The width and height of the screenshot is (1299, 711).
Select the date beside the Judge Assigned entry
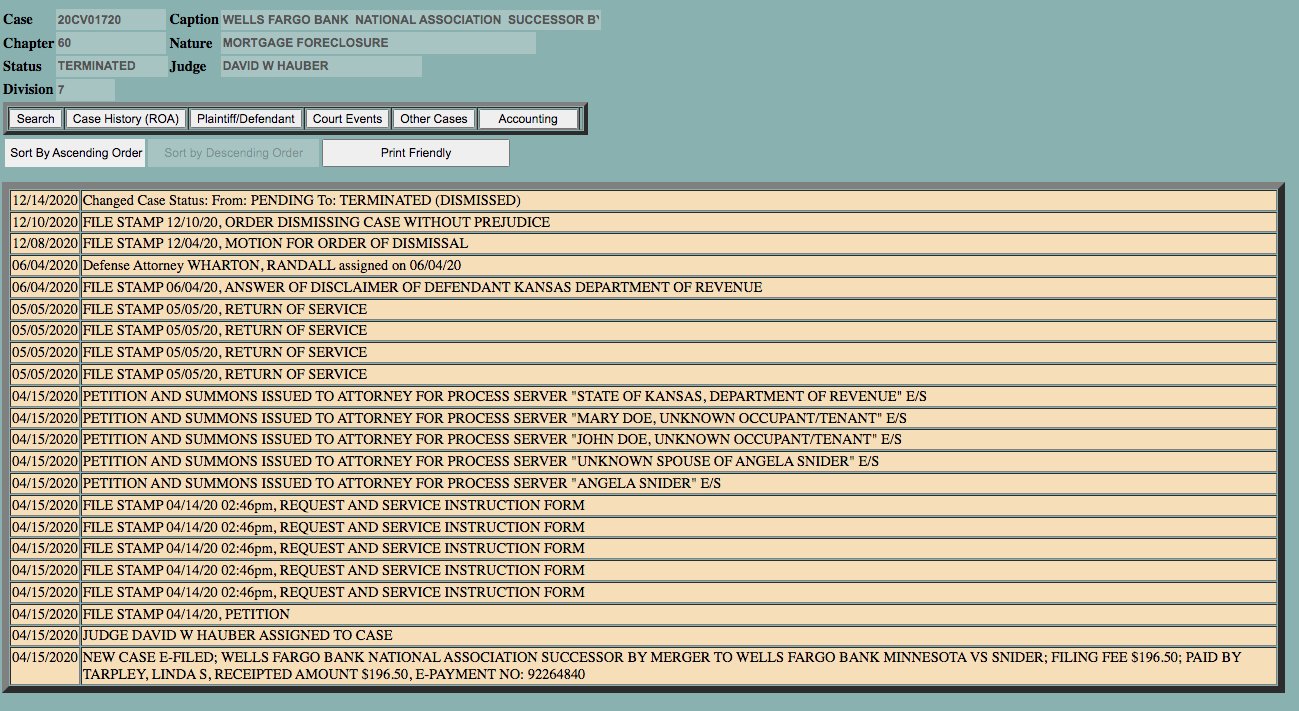pos(45,635)
